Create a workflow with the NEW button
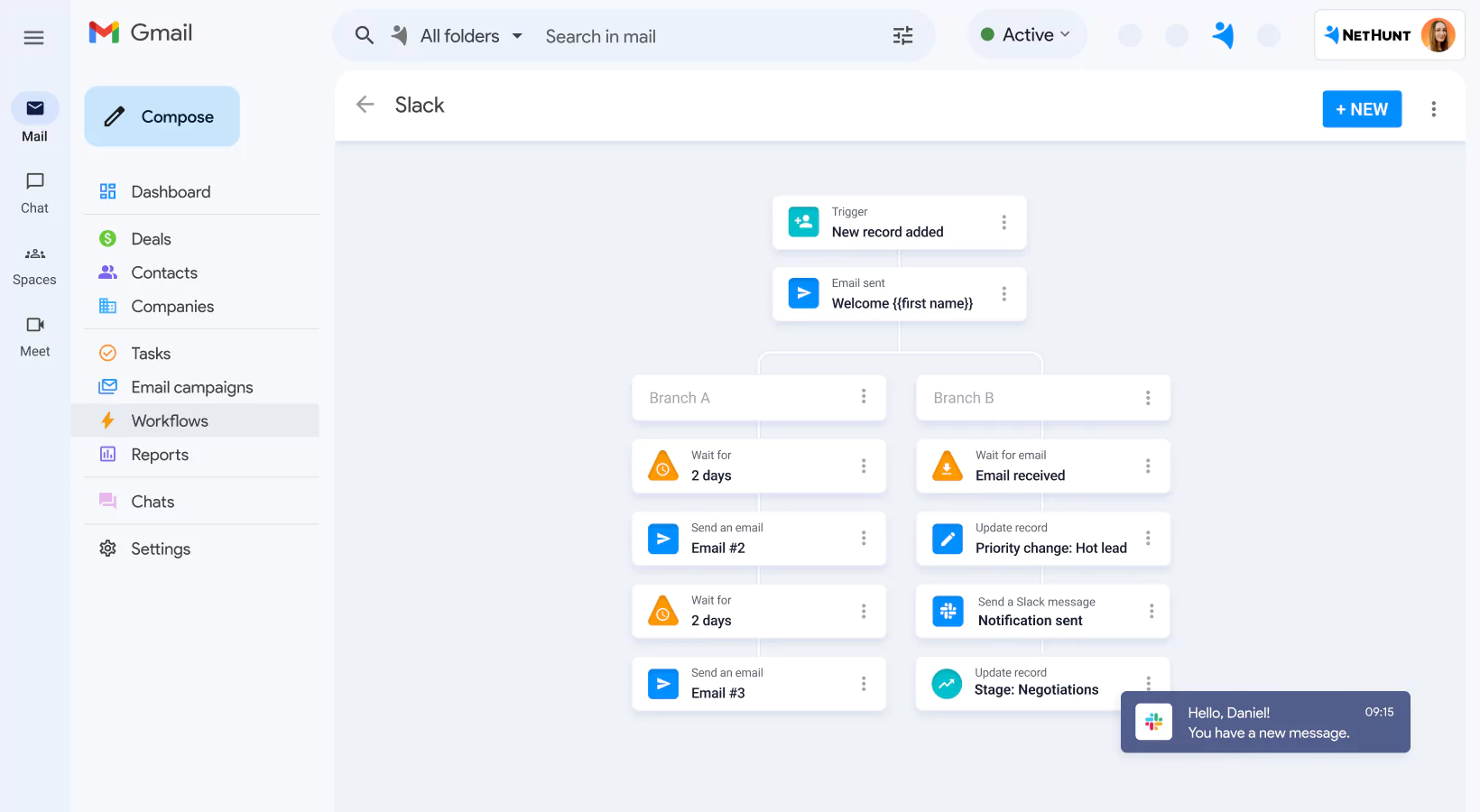Image resolution: width=1480 pixels, height=812 pixels. coord(1362,108)
